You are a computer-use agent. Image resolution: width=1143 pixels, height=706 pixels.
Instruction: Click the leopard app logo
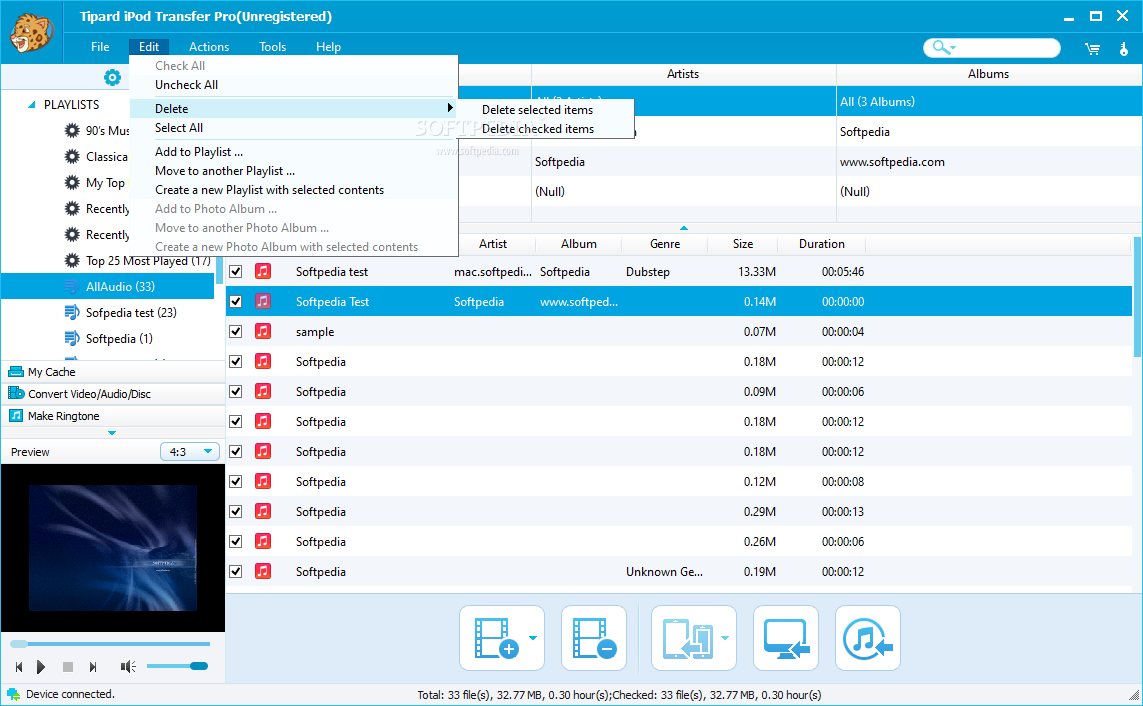pos(31,33)
